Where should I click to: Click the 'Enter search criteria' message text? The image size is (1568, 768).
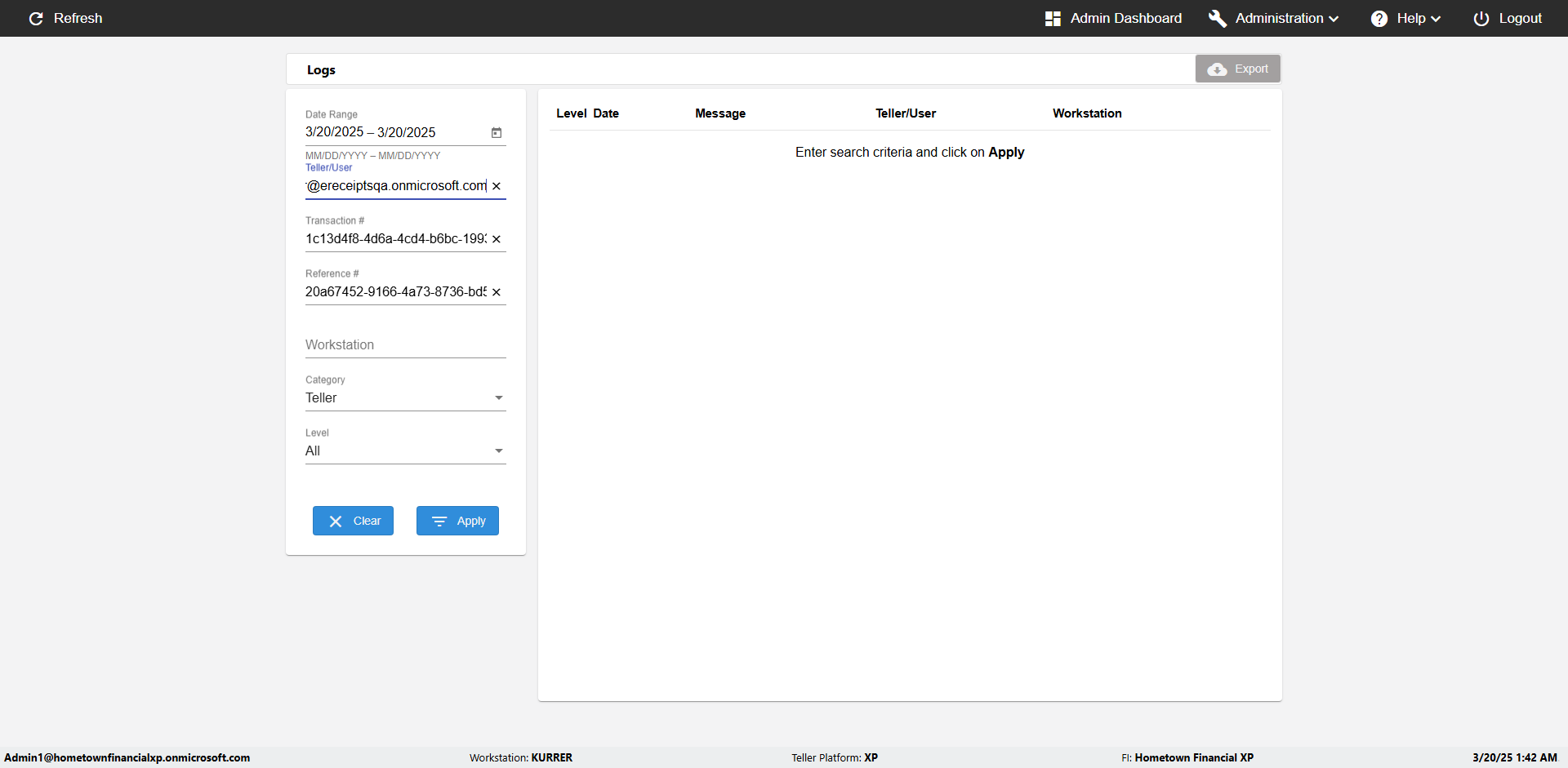pos(910,152)
